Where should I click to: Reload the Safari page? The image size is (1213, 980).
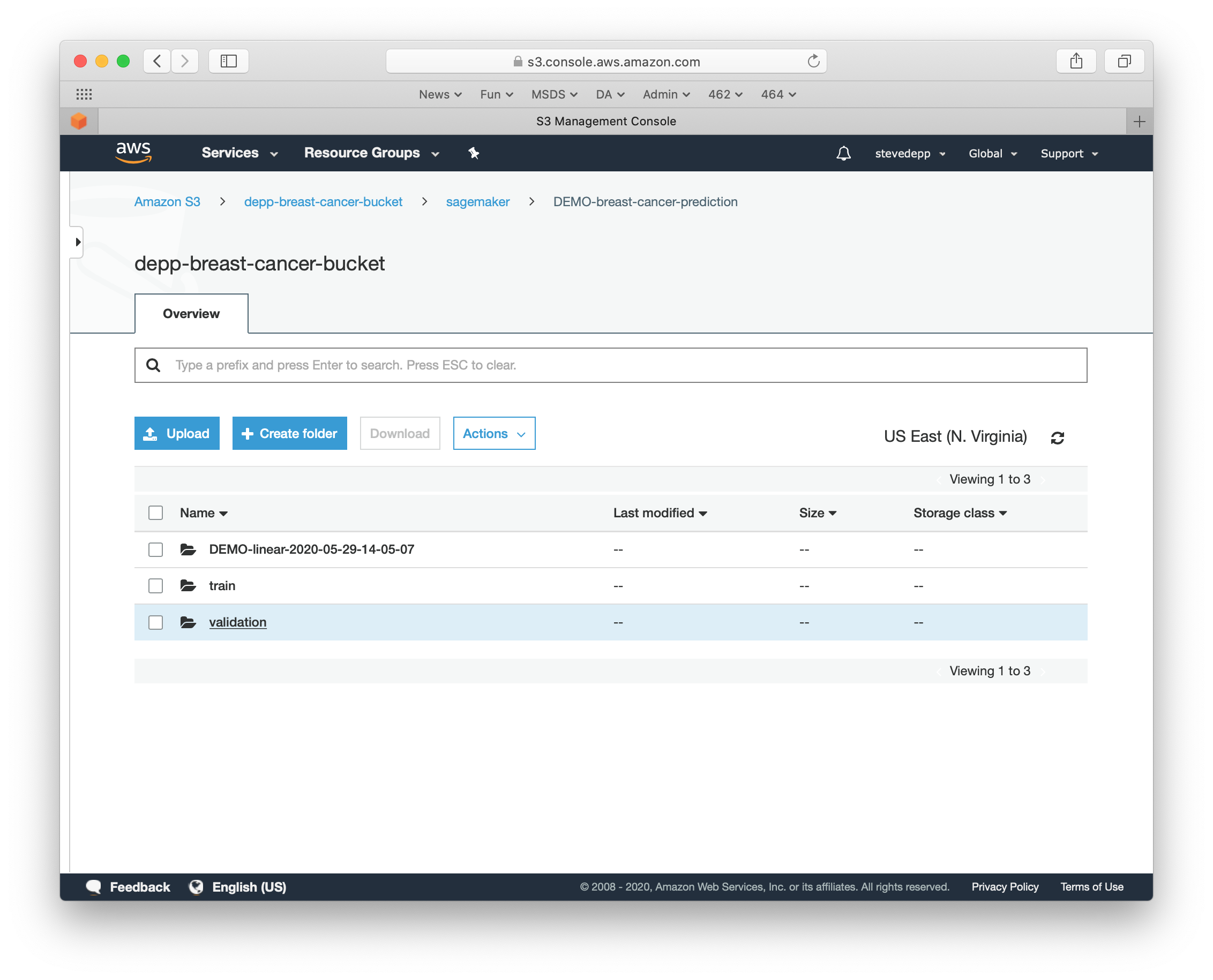813,61
